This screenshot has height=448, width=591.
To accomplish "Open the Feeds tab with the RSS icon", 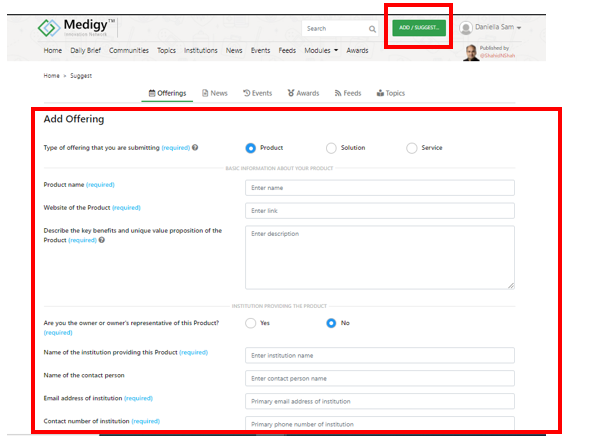I will coord(348,93).
